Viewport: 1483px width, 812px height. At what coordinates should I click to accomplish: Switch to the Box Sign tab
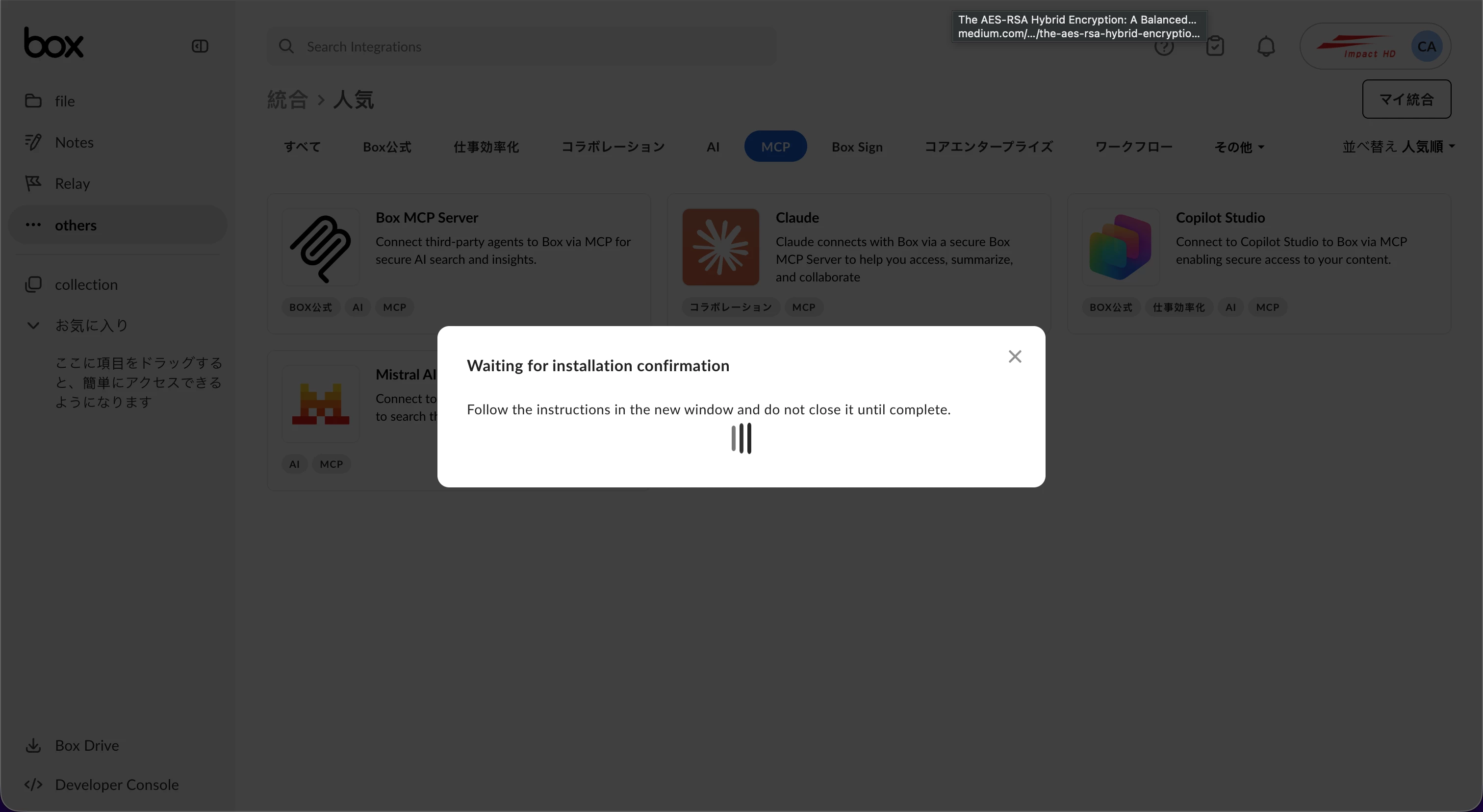tap(857, 147)
